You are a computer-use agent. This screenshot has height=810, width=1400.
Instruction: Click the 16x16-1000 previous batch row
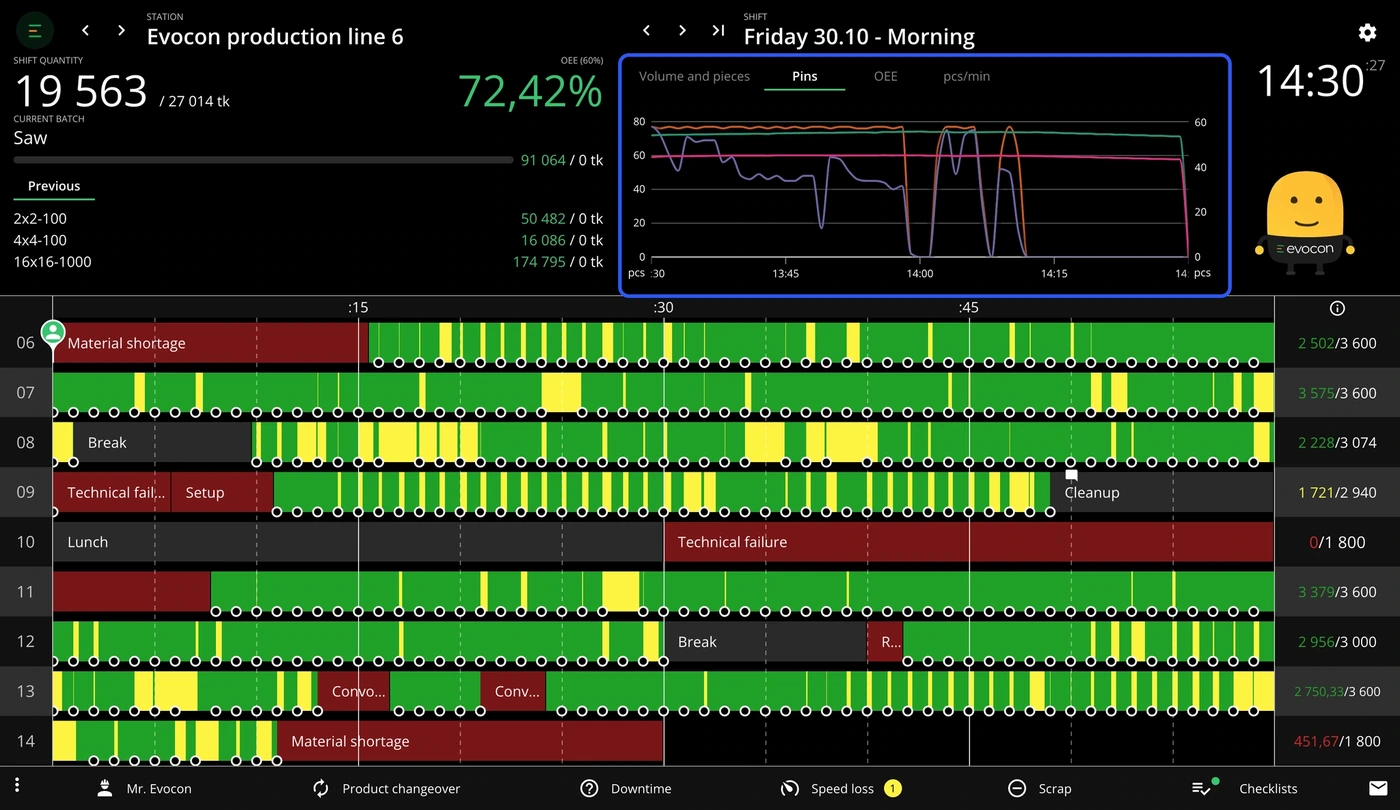pyautogui.click(x=308, y=262)
